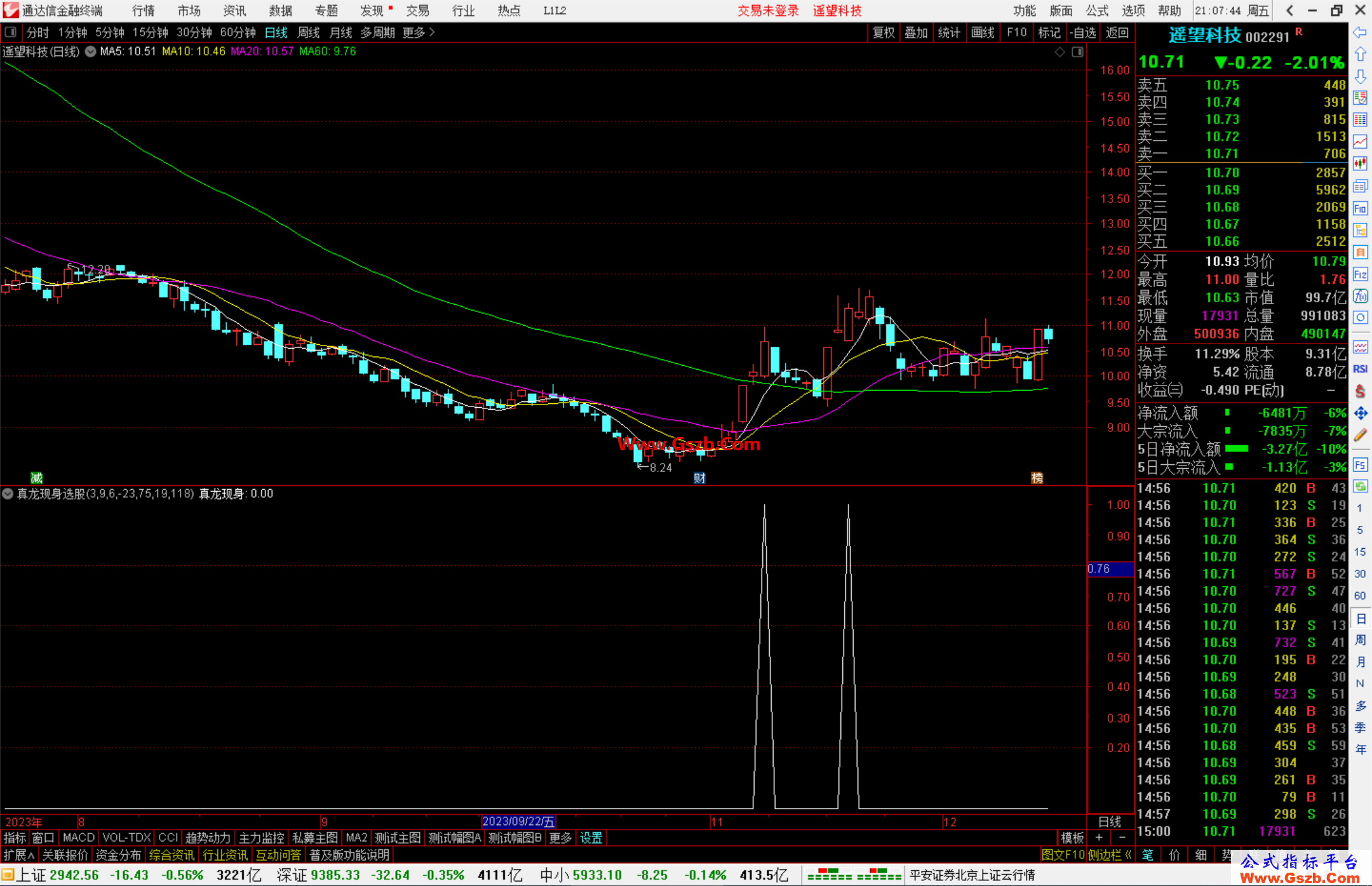Click the red S dollar icon

[1360, 391]
